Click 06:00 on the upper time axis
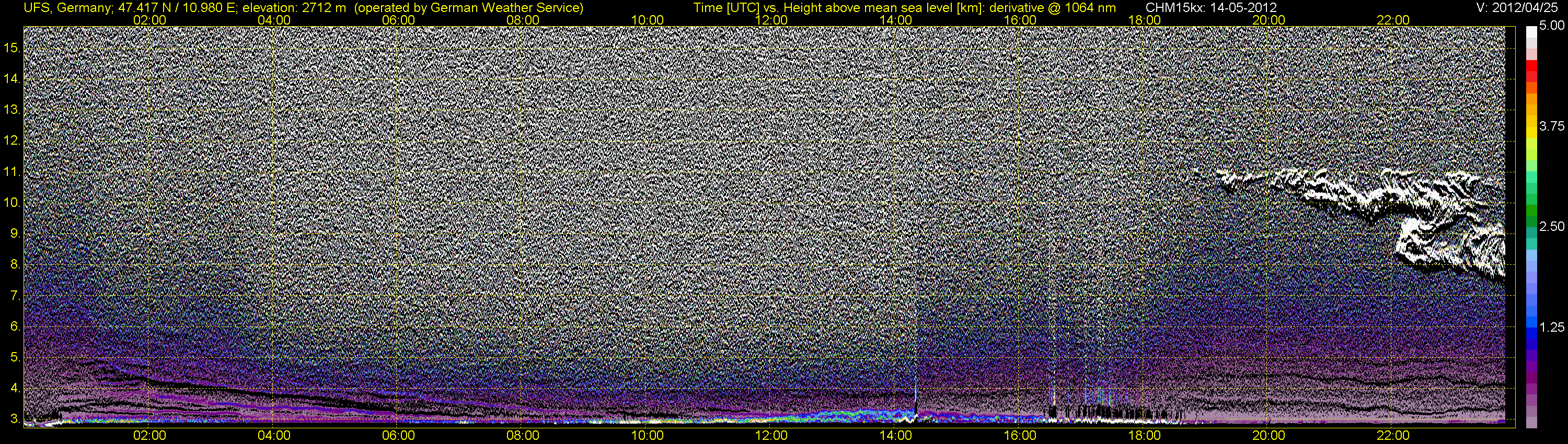 pyautogui.click(x=399, y=20)
